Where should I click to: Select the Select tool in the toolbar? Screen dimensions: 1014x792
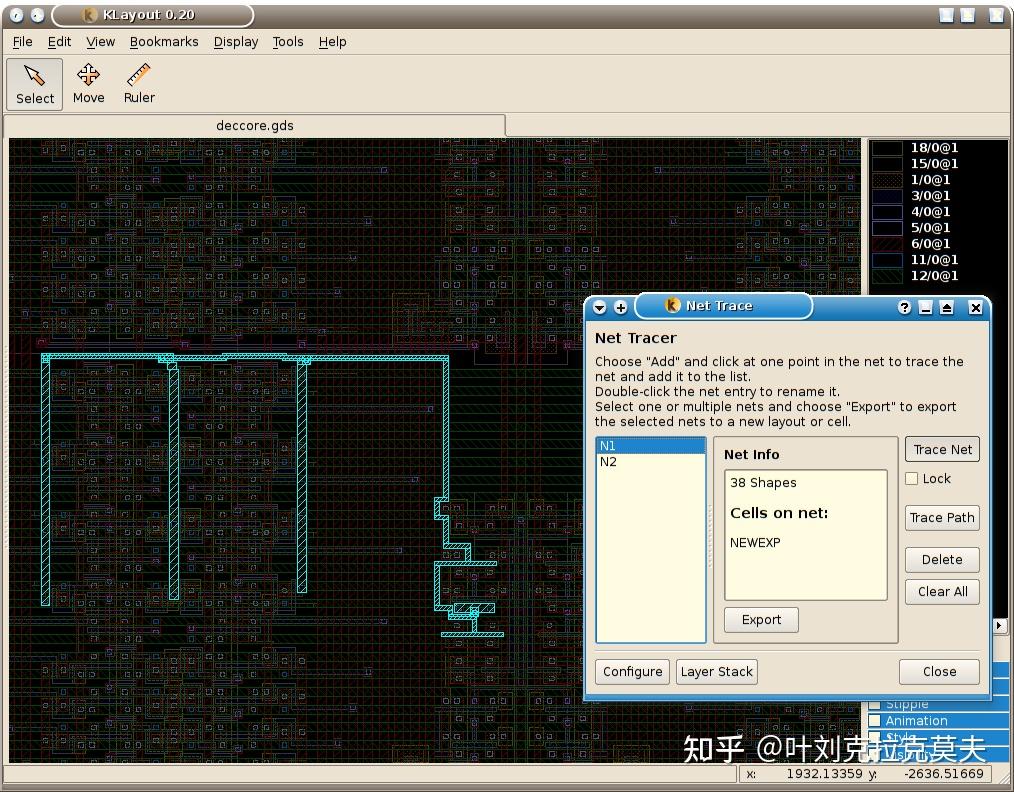[x=34, y=83]
